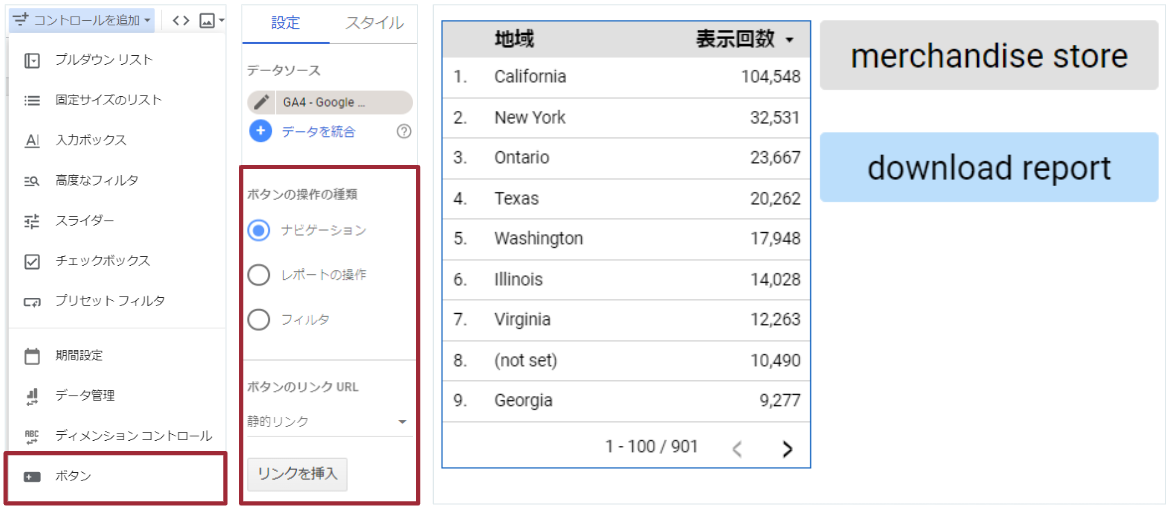Click the help question mark icon

tap(404, 131)
